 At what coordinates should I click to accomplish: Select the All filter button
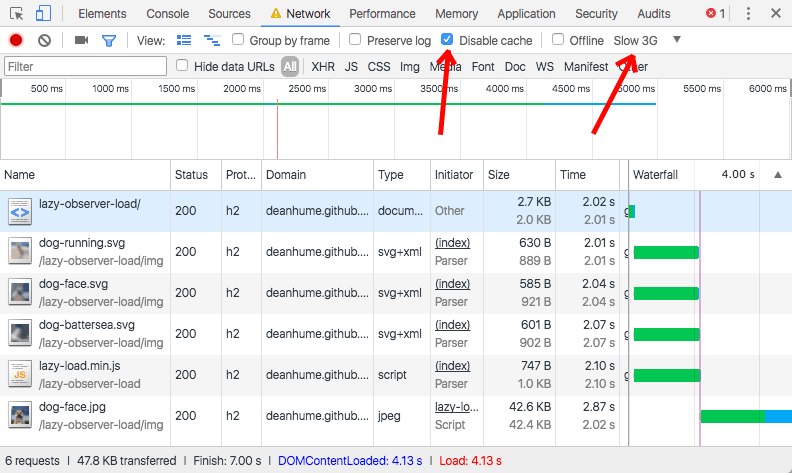pos(290,67)
